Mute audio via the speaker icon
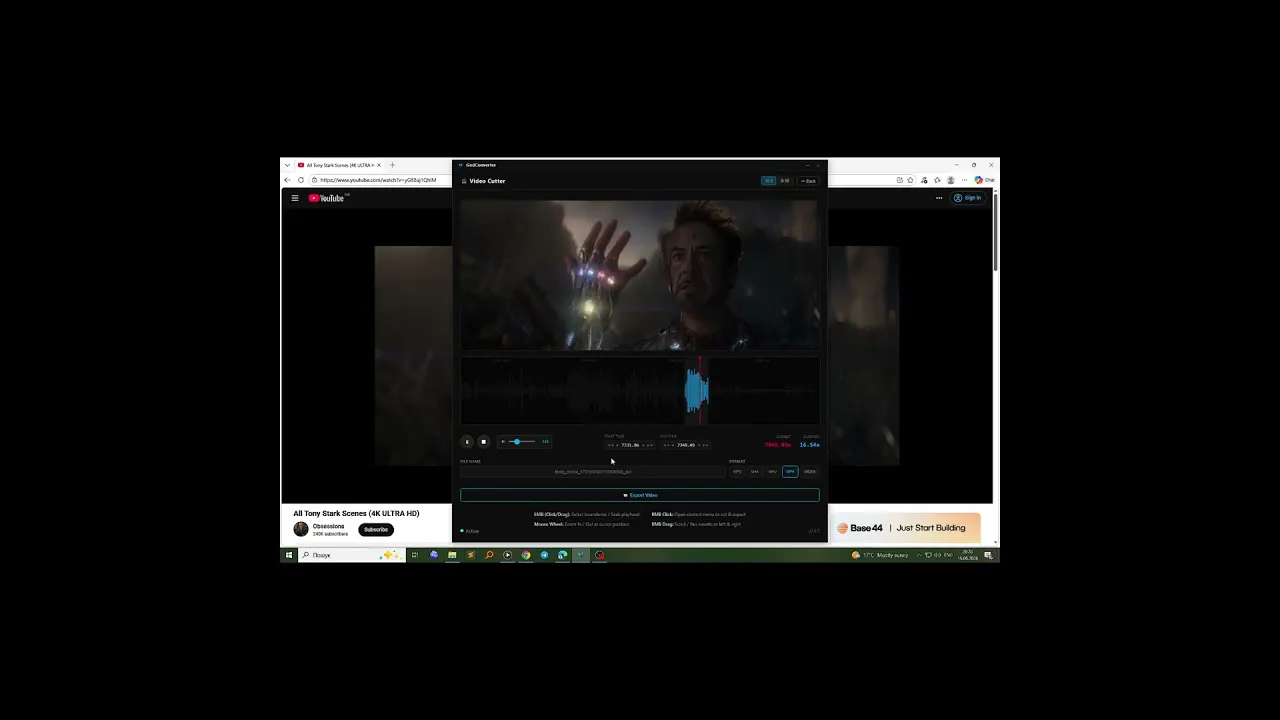 point(503,442)
